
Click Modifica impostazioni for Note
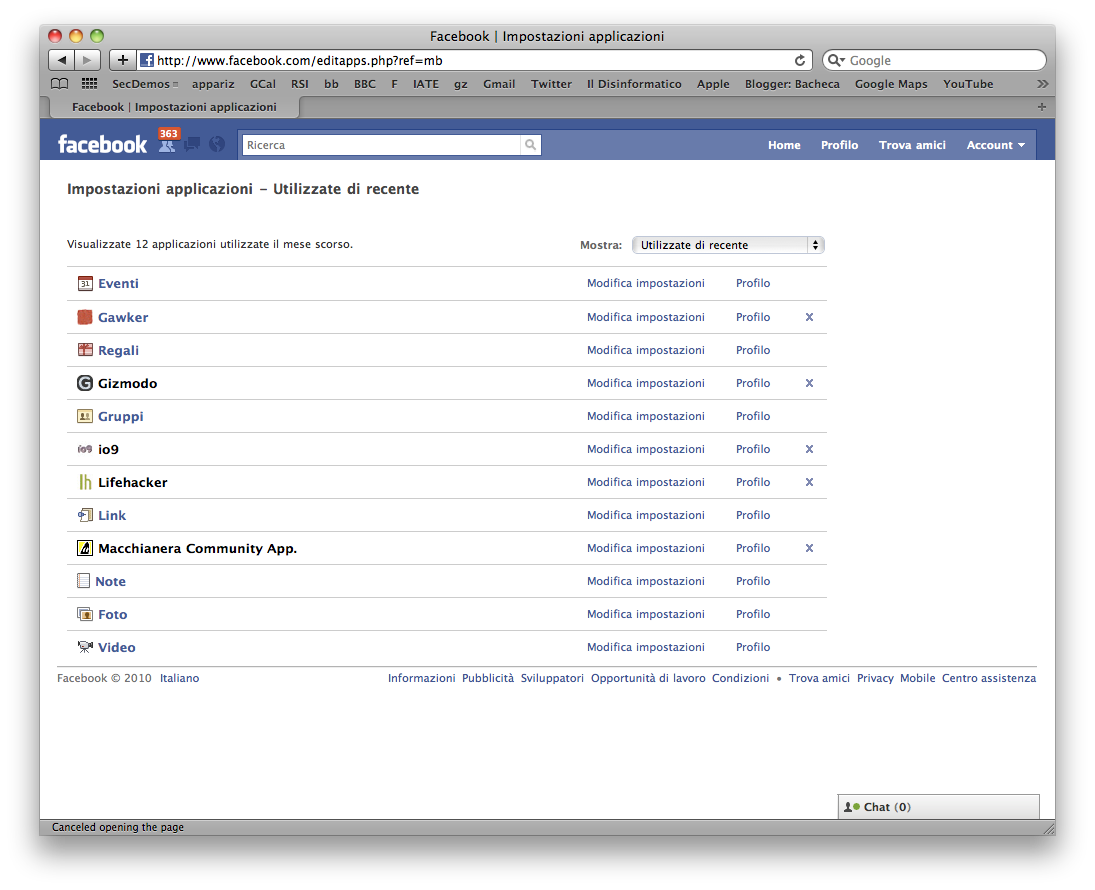coord(646,581)
